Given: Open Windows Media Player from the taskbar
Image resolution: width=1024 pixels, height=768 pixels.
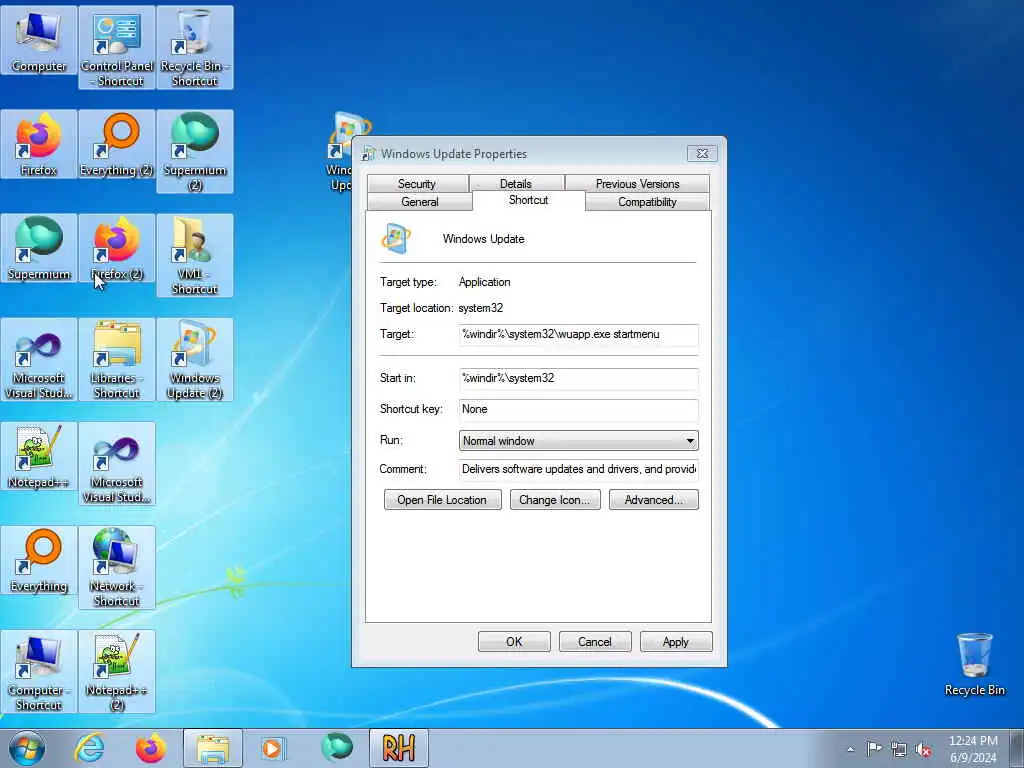Looking at the screenshot, I should point(273,748).
